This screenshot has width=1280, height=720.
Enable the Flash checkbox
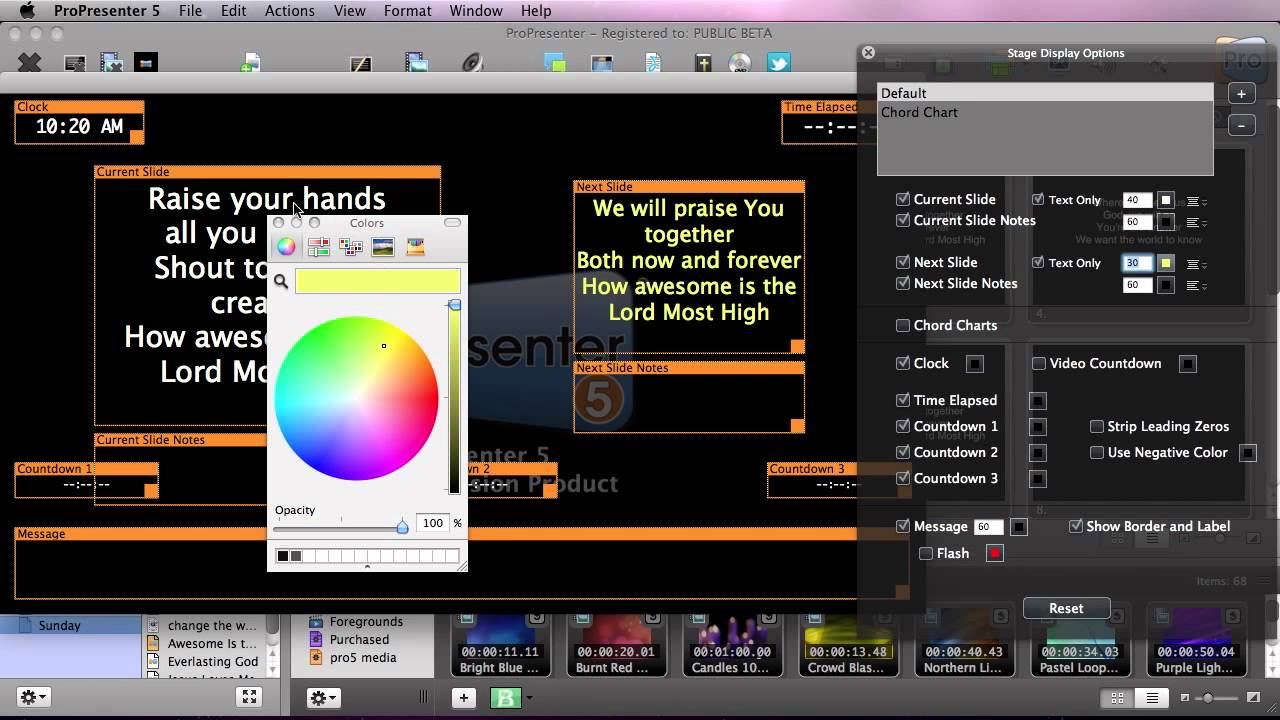926,553
